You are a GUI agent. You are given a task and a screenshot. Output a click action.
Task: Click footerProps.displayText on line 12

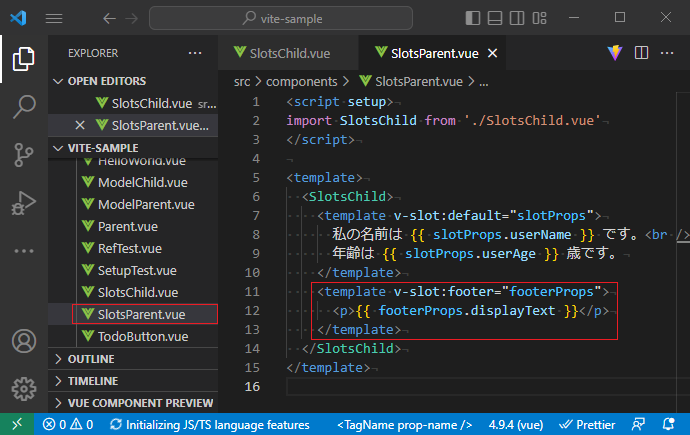(x=466, y=311)
